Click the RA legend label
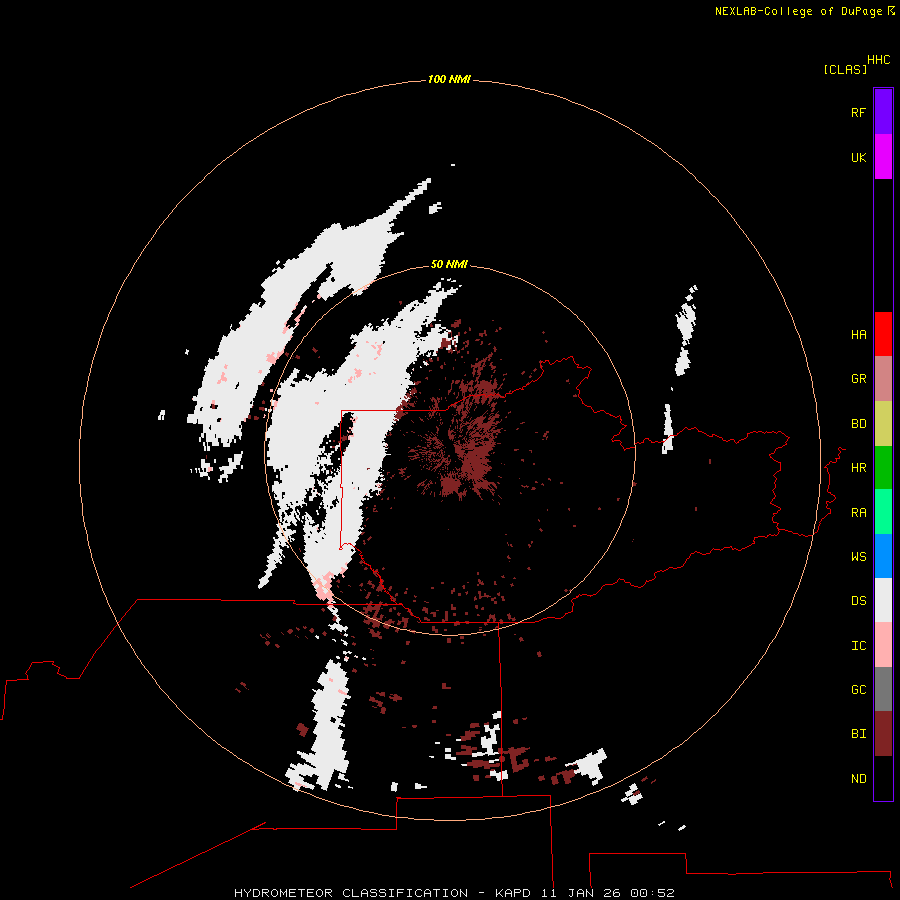900x900 pixels. 858,512
